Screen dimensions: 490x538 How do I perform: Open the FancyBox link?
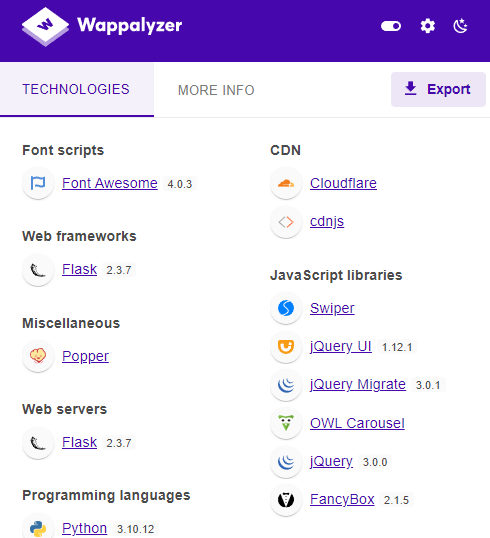[342, 500]
